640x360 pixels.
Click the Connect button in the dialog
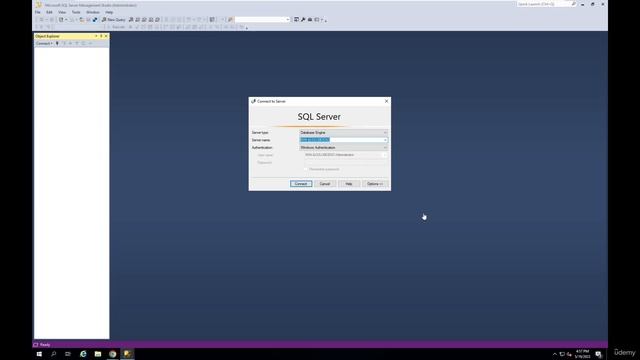click(301, 184)
